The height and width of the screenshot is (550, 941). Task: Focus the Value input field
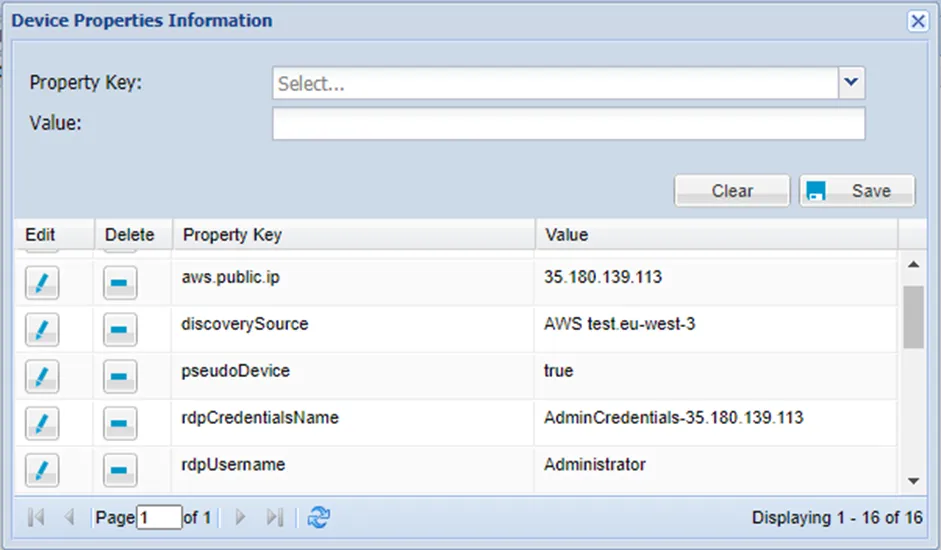coord(569,124)
